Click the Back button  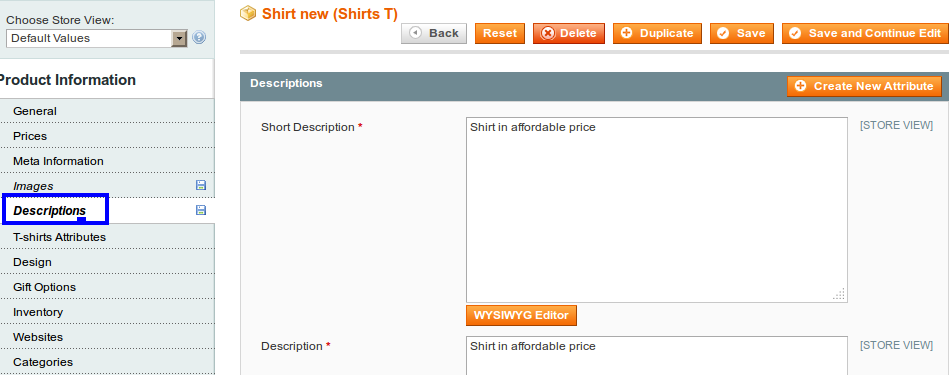click(x=434, y=33)
